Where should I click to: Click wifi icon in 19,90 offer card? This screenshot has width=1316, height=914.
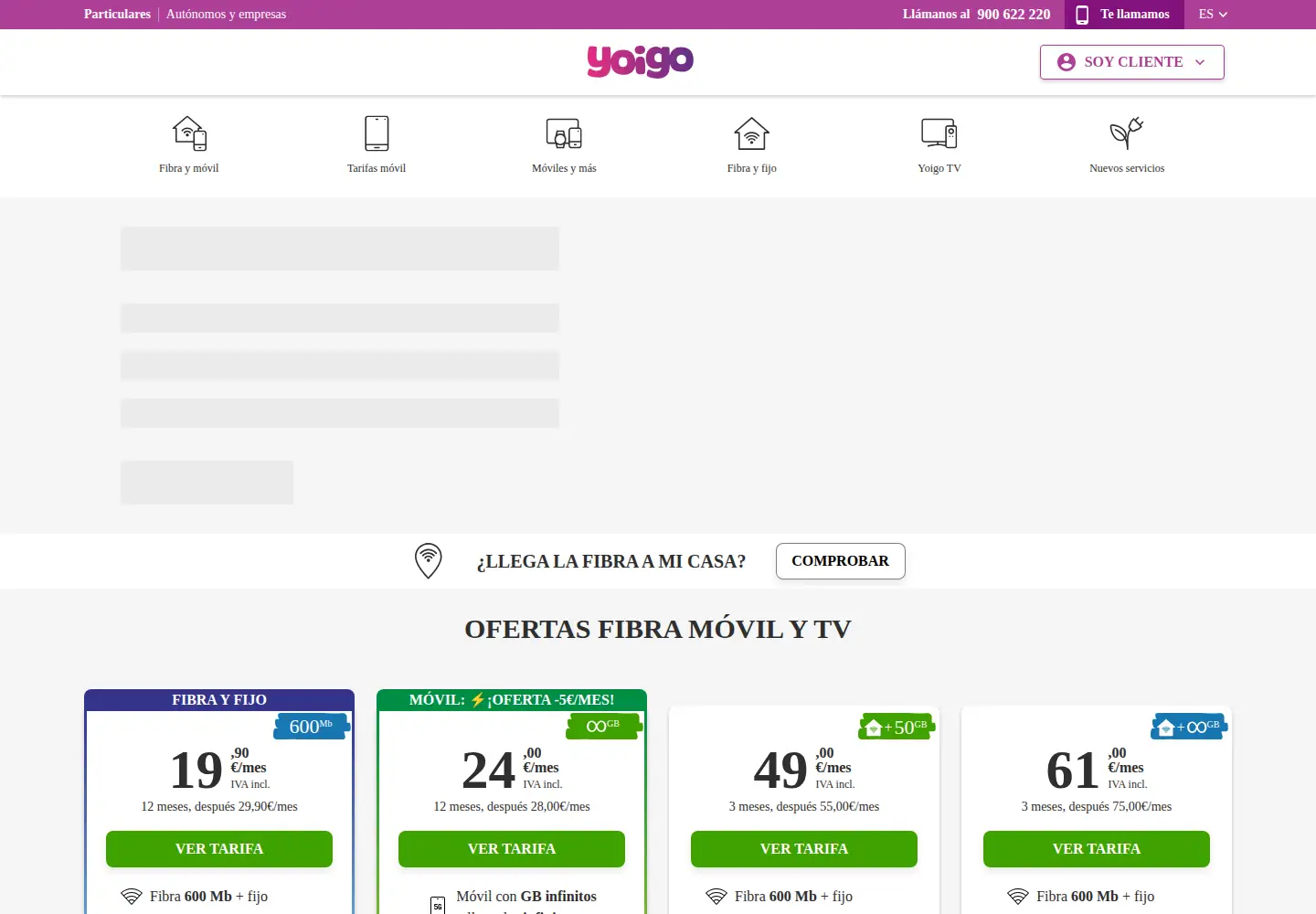pyautogui.click(x=132, y=897)
